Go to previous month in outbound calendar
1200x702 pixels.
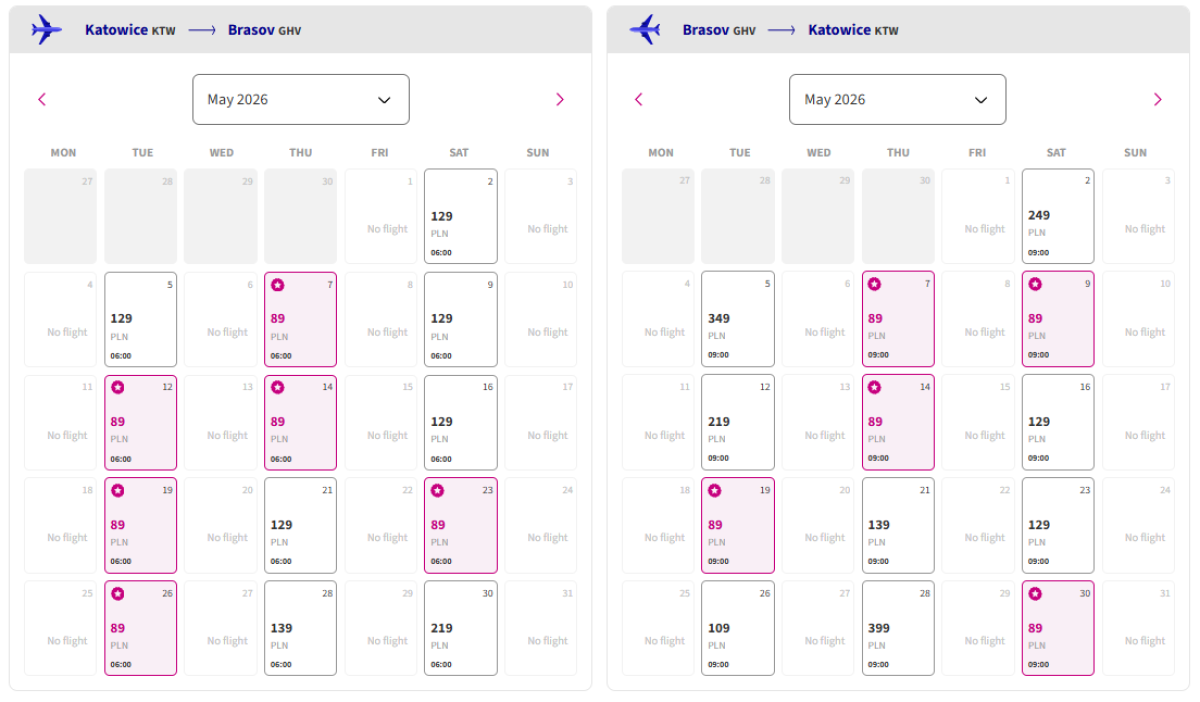coord(42,99)
